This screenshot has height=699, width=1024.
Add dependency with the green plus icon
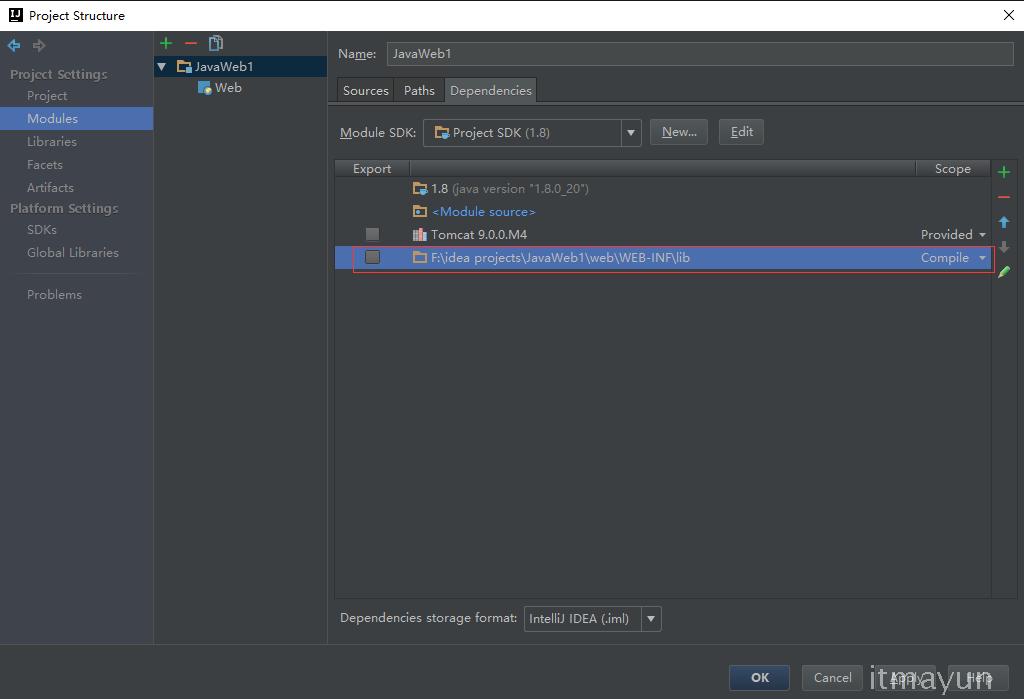point(1004,172)
